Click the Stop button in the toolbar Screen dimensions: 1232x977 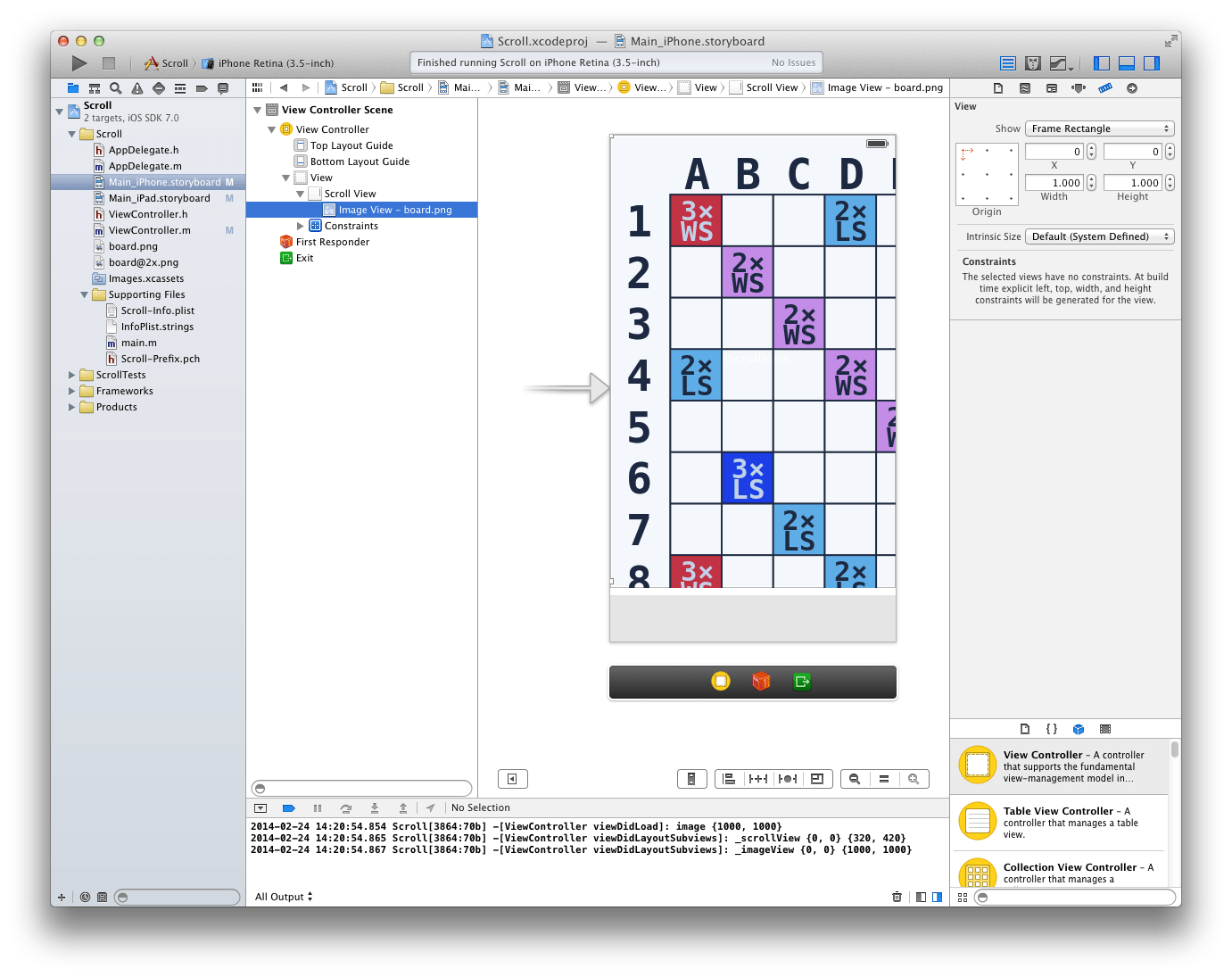[108, 62]
